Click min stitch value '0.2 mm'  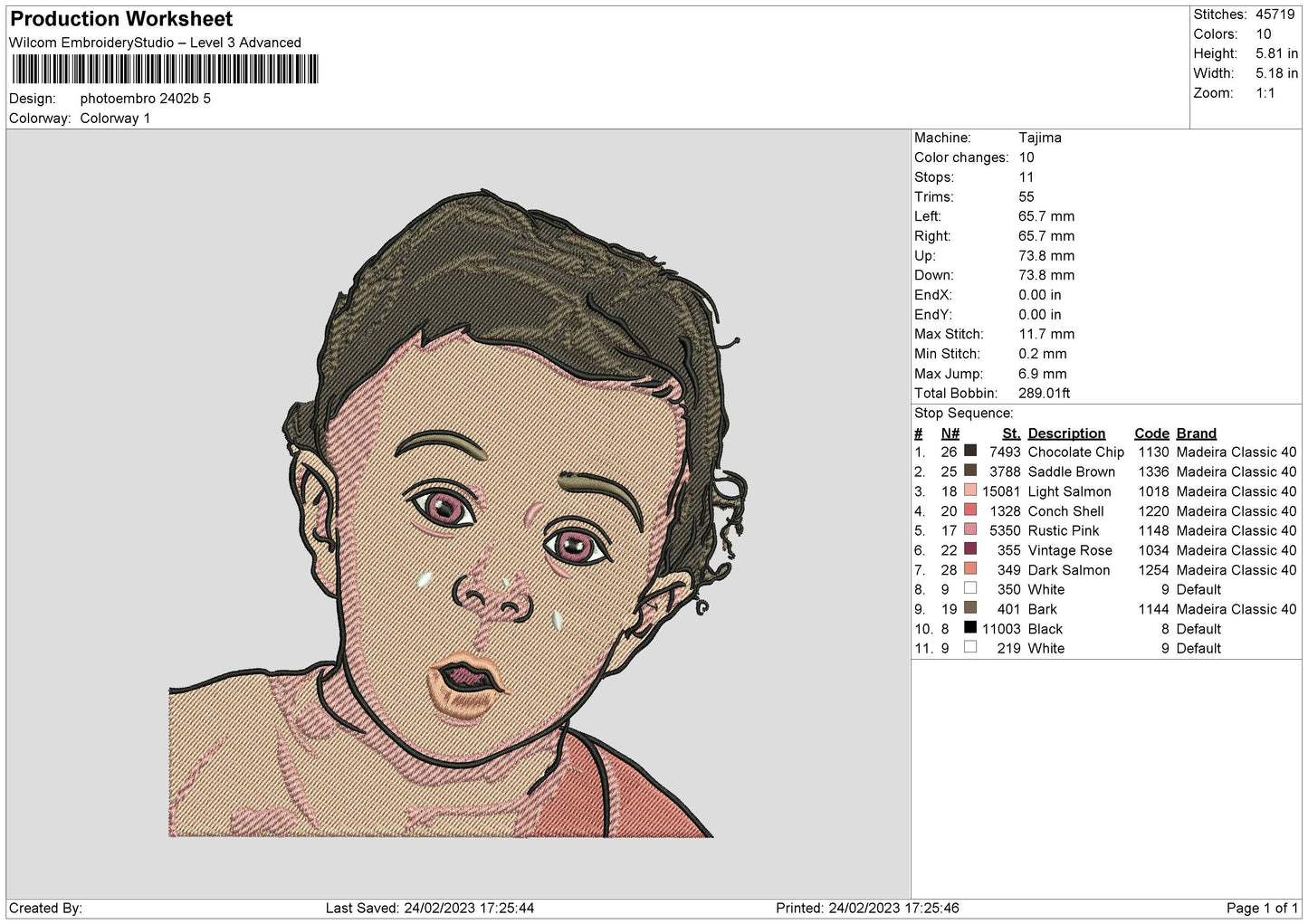tap(1042, 354)
